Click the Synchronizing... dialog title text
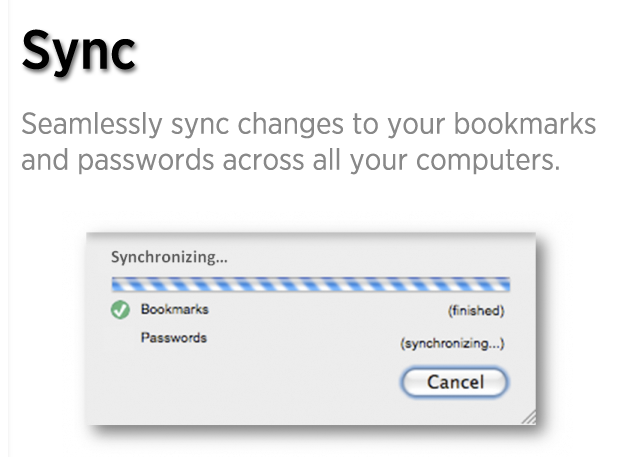This screenshot has height=457, width=618. coord(169,257)
